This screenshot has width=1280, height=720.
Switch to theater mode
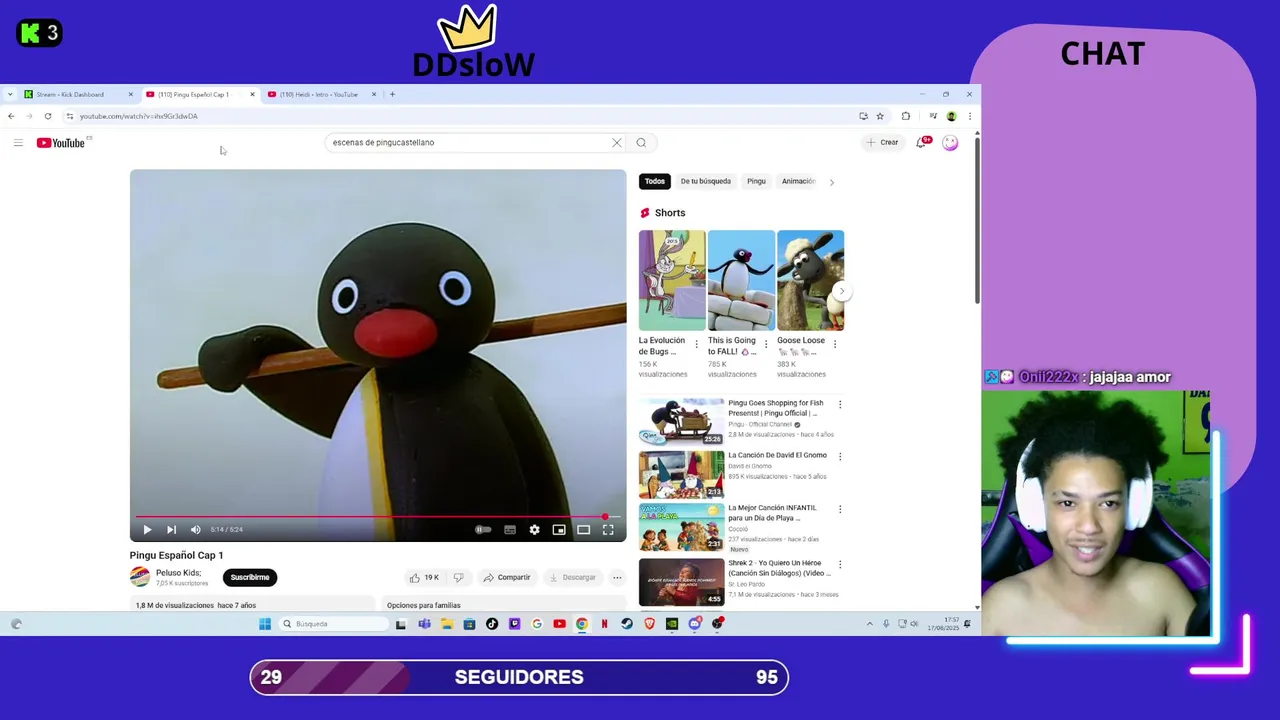pos(584,530)
